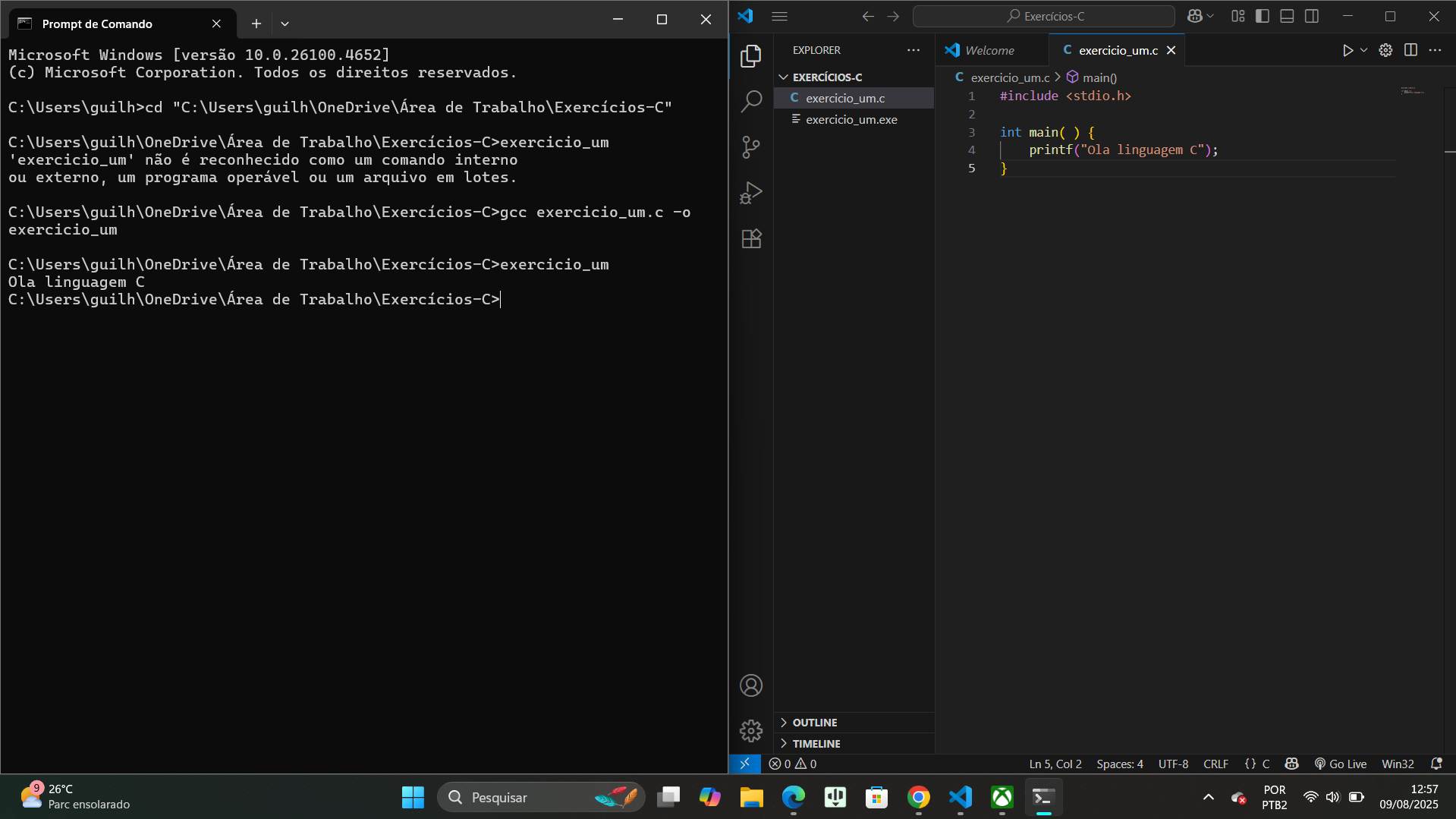Switch POR PTB2 keyboard language
The height and width of the screenshot is (819, 1456).
pyautogui.click(x=1275, y=797)
